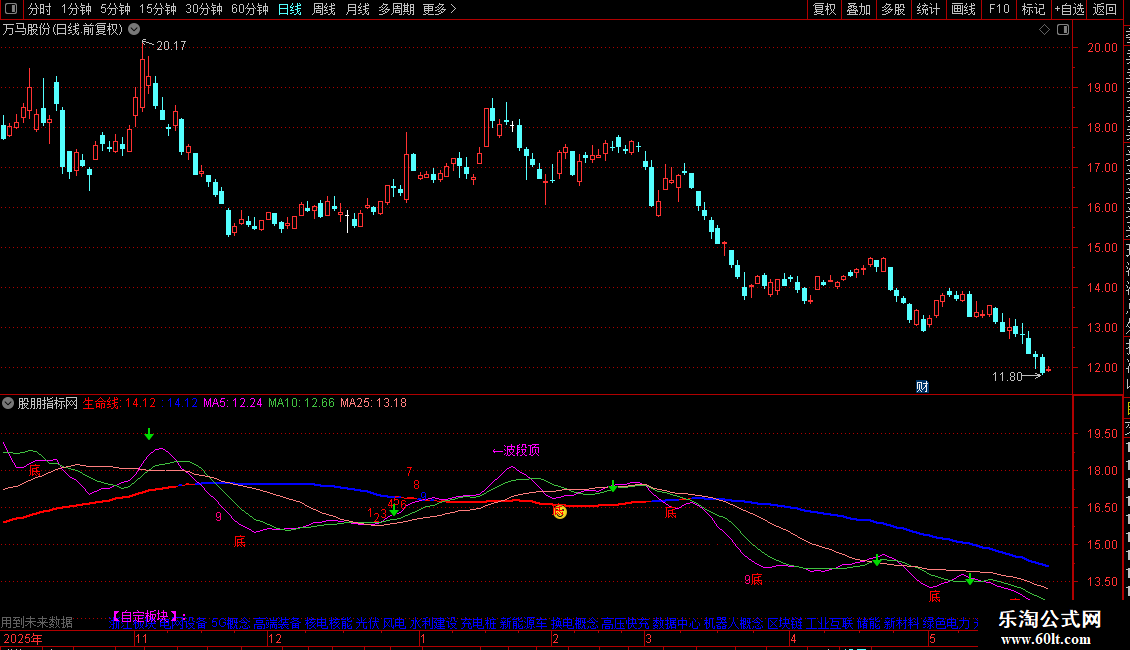Select the 1分钟 period tab

(x=76, y=9)
